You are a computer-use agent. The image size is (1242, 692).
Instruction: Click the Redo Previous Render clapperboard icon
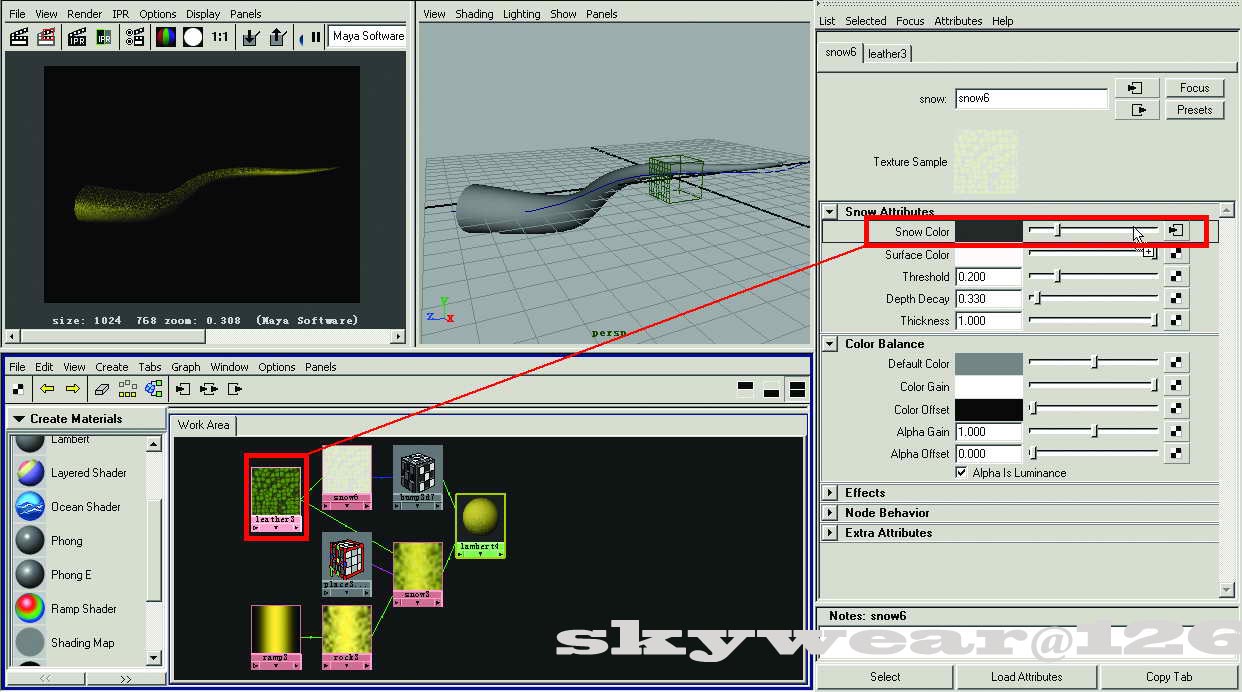(x=19, y=37)
